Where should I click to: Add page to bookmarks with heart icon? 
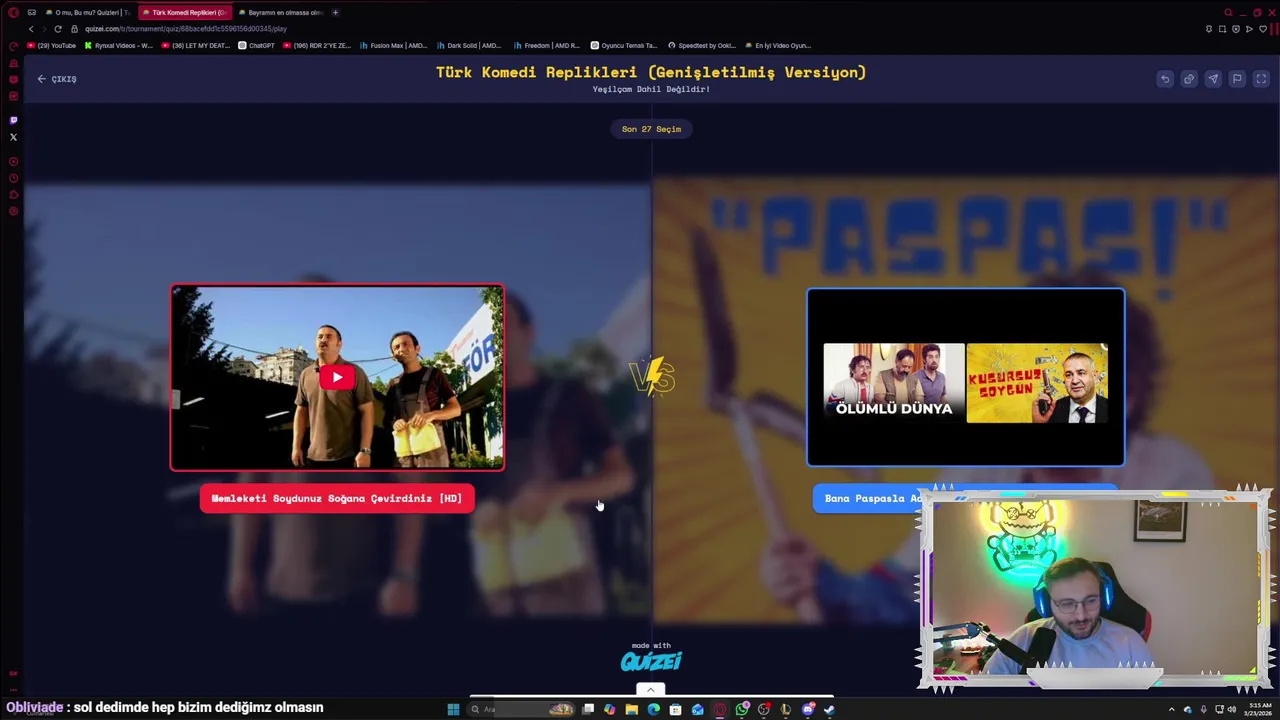click(x=1263, y=29)
